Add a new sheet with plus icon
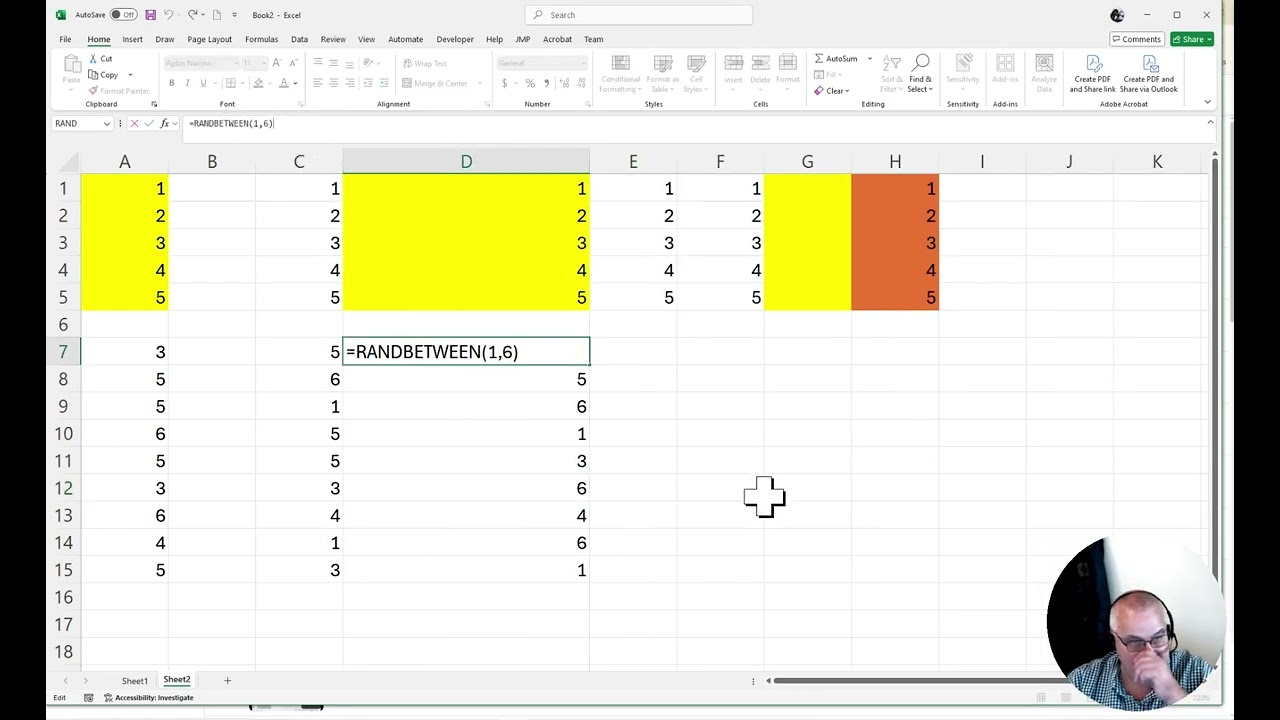The width and height of the screenshot is (1280, 720). pyautogui.click(x=227, y=681)
